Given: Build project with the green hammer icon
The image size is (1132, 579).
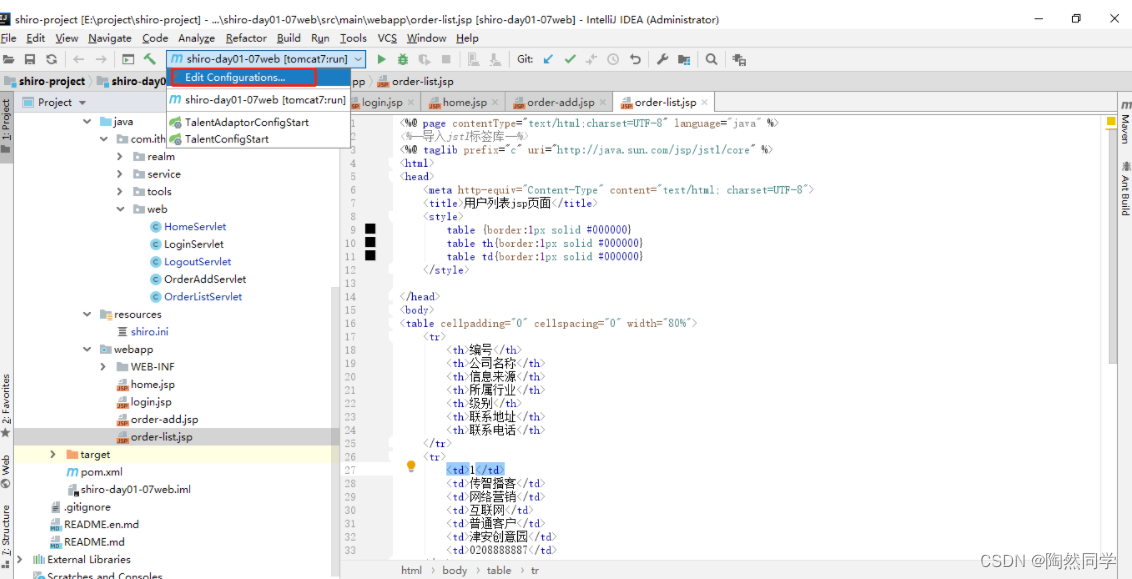Looking at the screenshot, I should coord(150,59).
